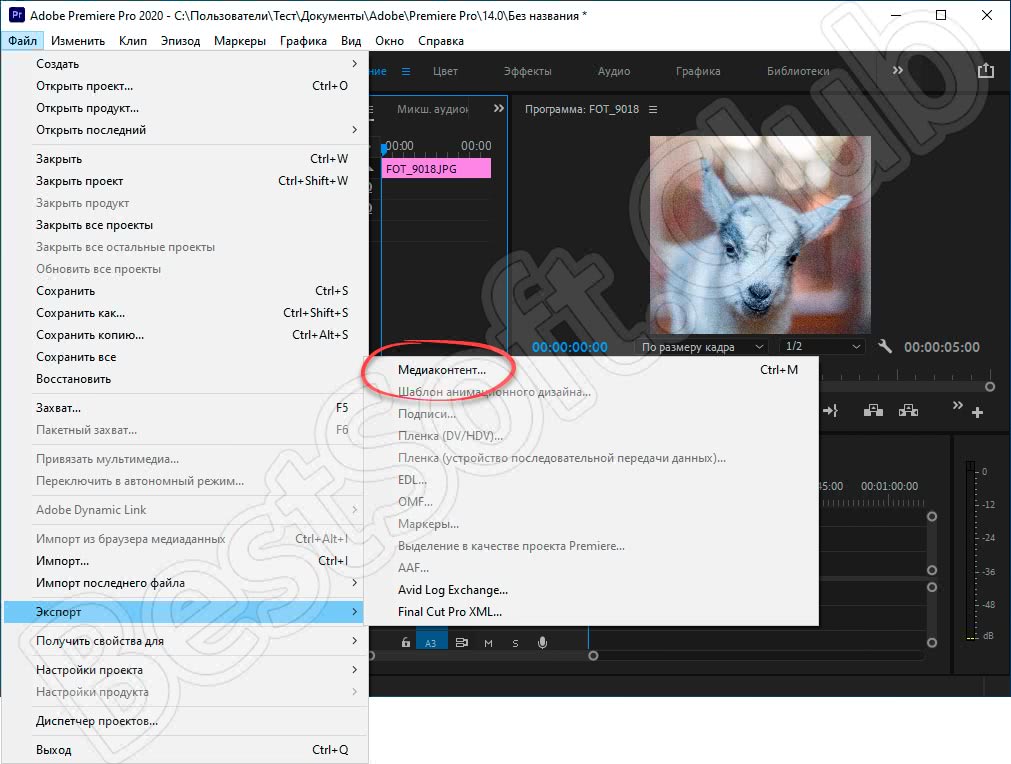Viewport: 1011px width, 764px height.
Task: Open the workspace hamburger menu icon
Action: 406,71
